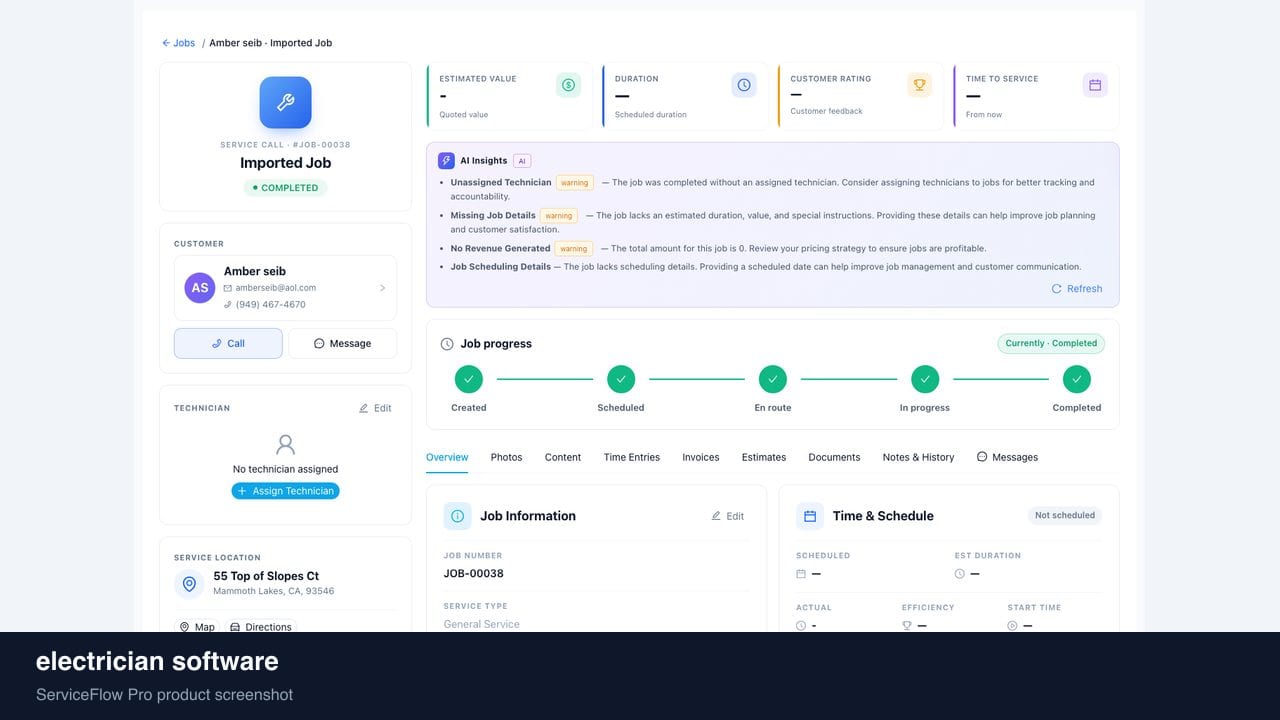Go back to Jobs list
1280x720 pixels.
[179, 43]
